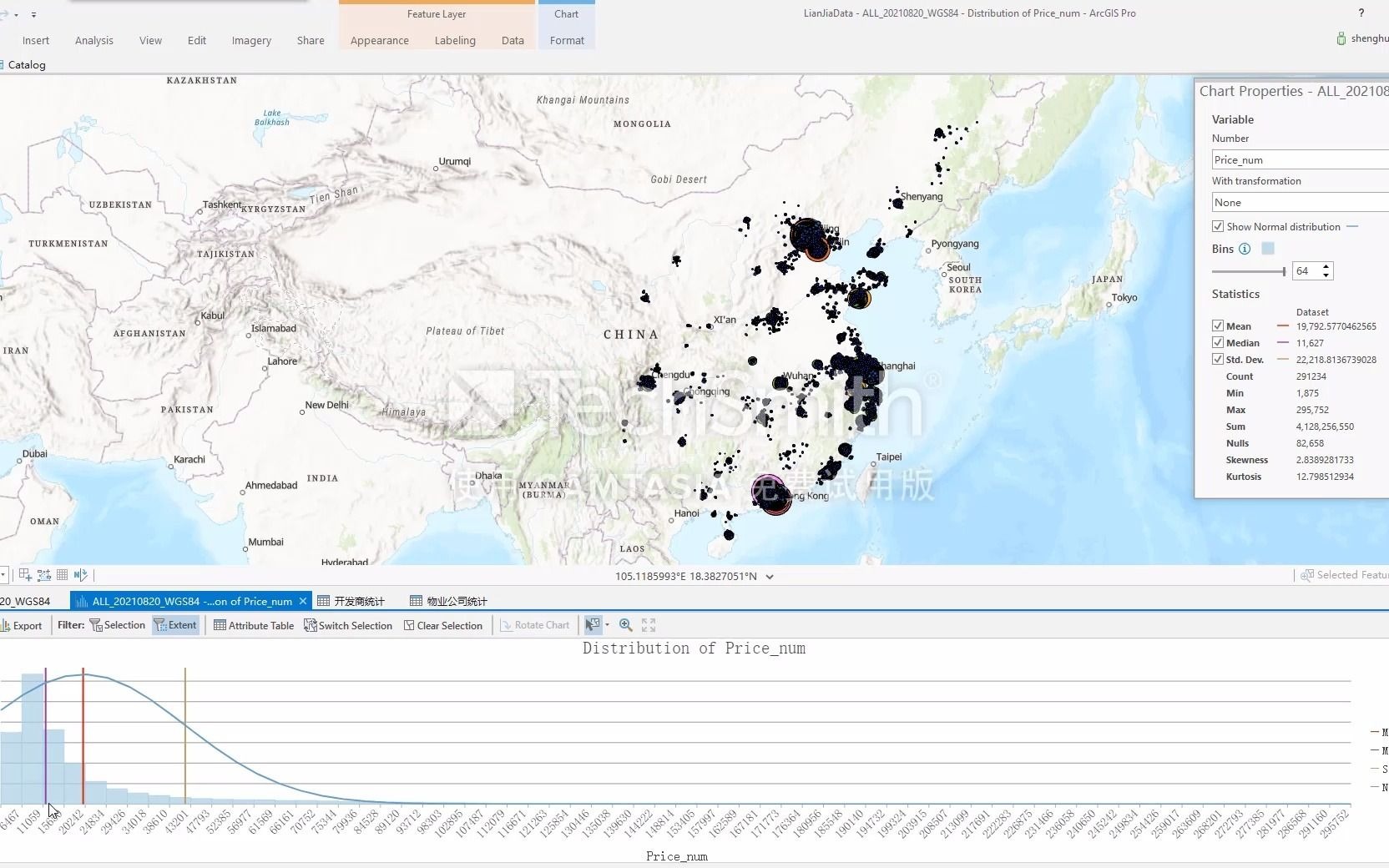Open the transformation dropdown showing None
1389x868 pixels.
(x=1300, y=202)
